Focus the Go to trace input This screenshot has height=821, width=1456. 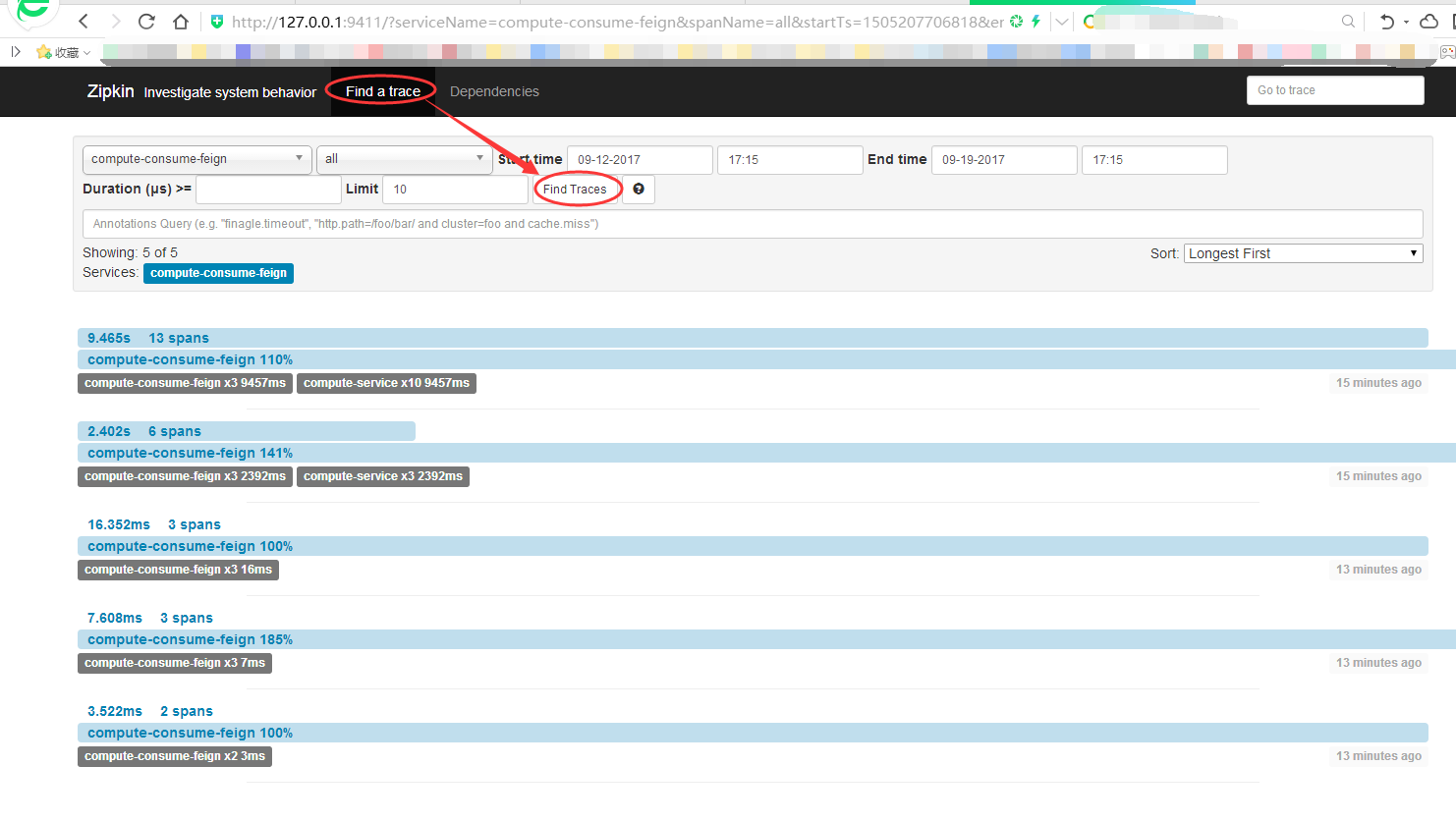1335,90
